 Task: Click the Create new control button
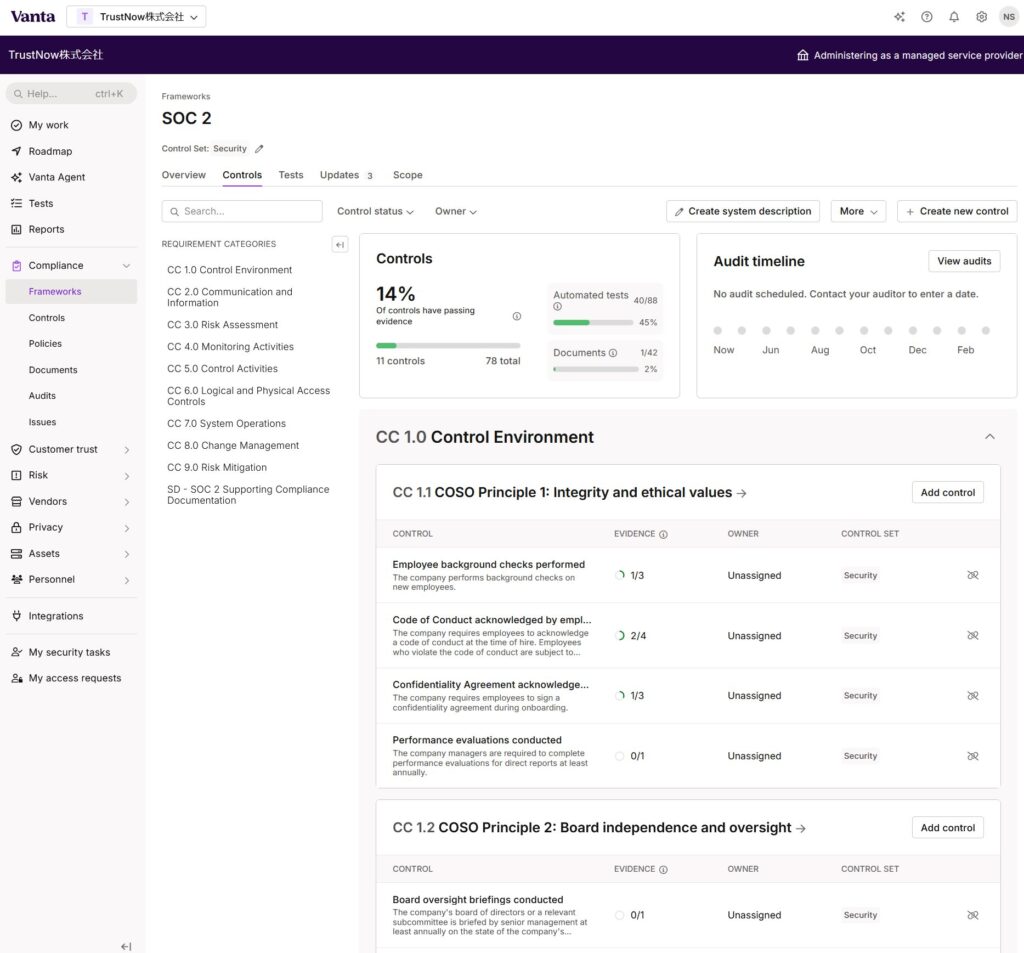point(956,211)
